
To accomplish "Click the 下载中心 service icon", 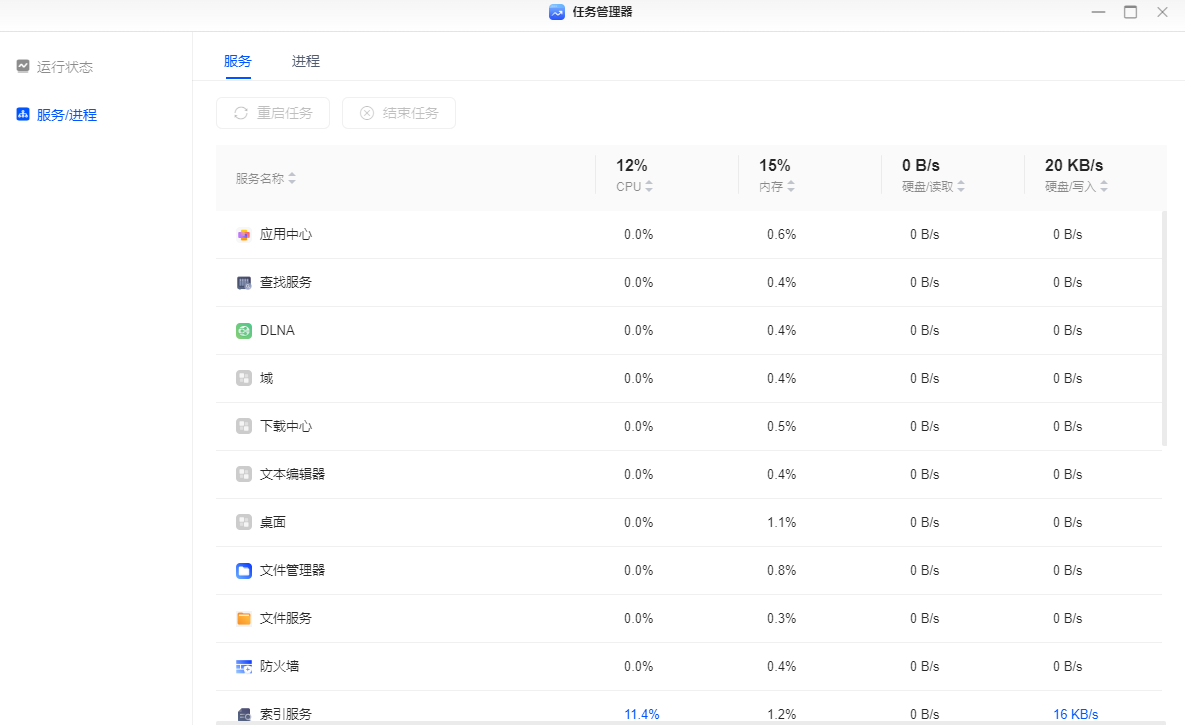I will [x=243, y=426].
